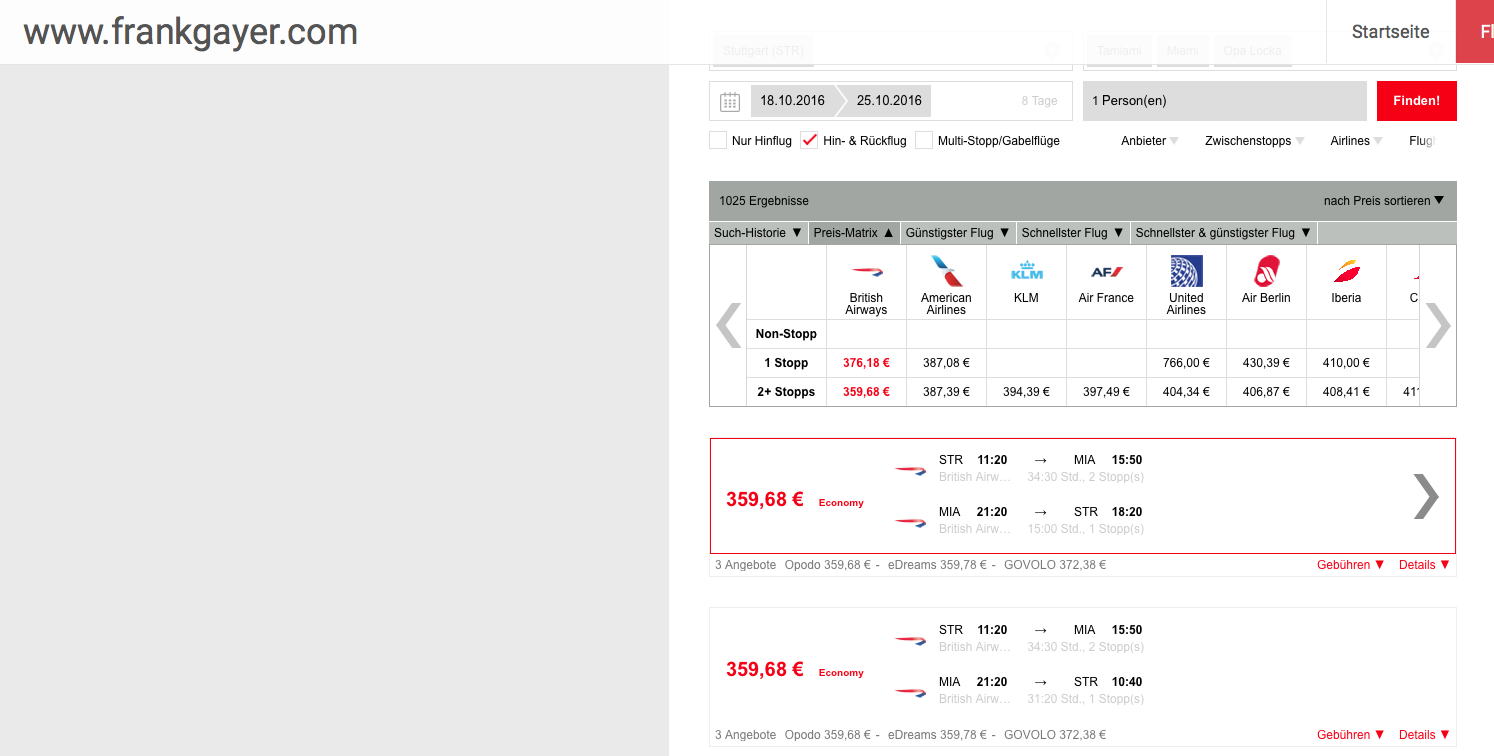The image size is (1494, 756).
Task: Click airline logo of return arriving 18:20
Action: click(910, 521)
